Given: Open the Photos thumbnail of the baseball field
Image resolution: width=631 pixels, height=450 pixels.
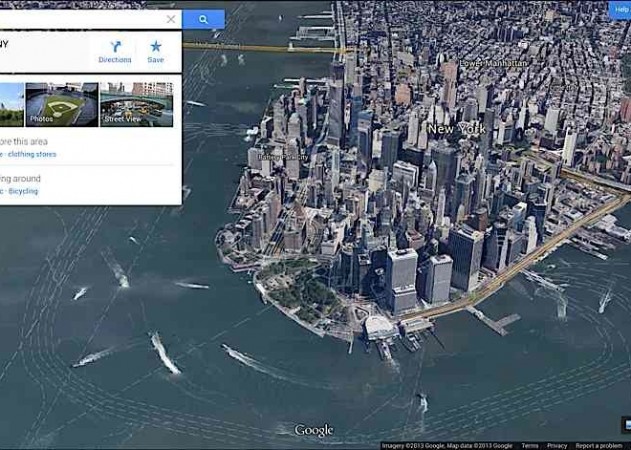Looking at the screenshot, I should coord(62,105).
